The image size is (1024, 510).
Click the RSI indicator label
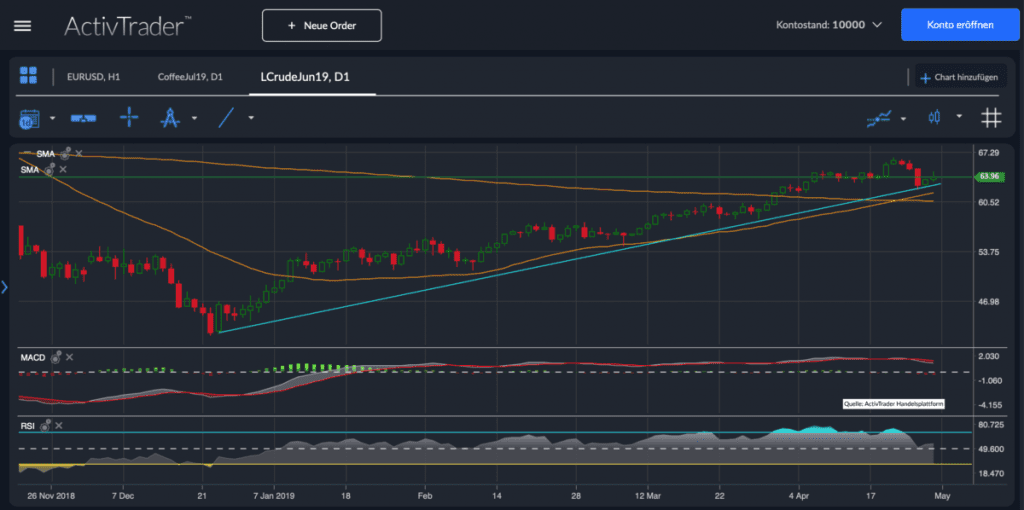click(27, 426)
